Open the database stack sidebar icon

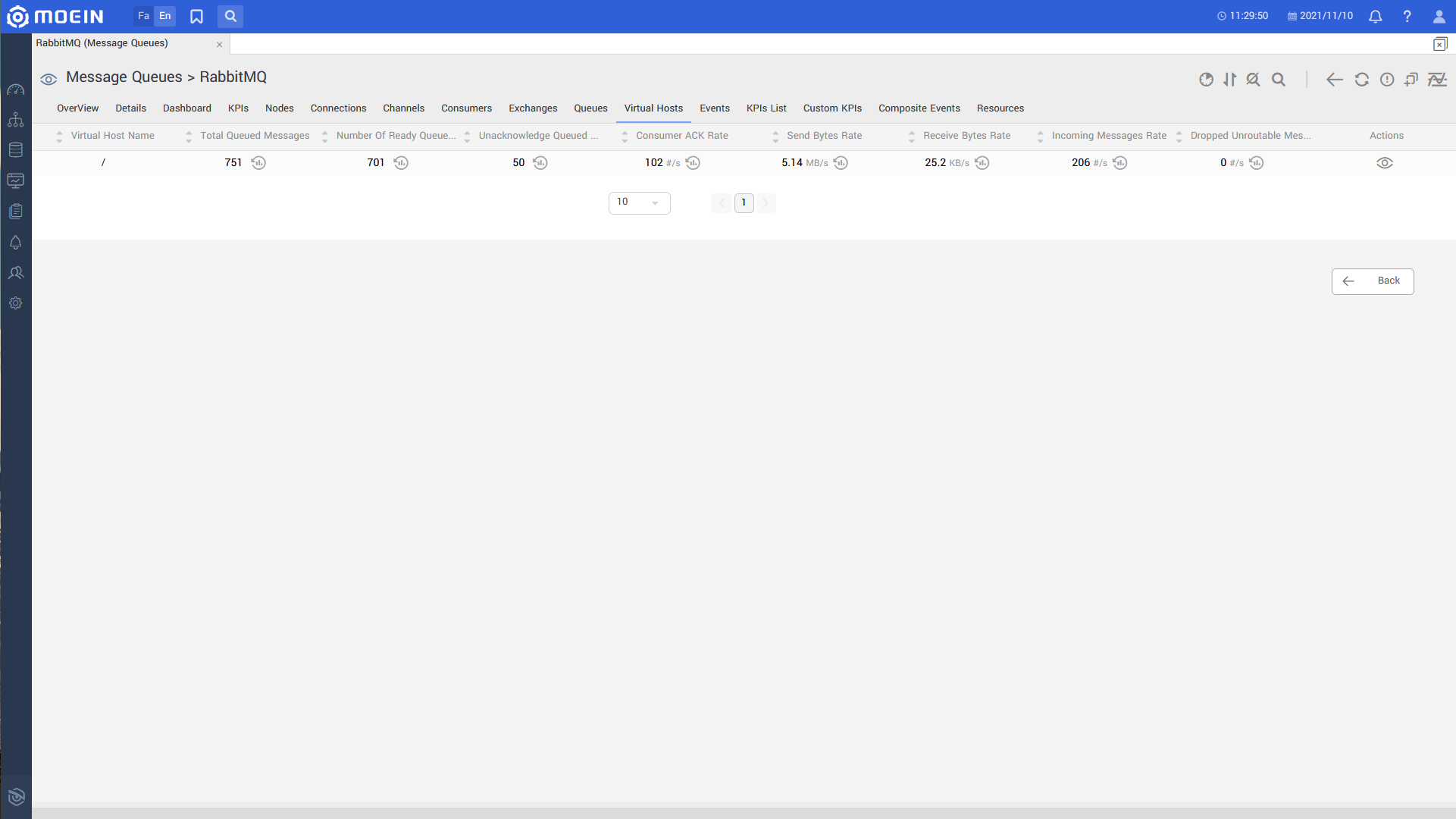(15, 150)
